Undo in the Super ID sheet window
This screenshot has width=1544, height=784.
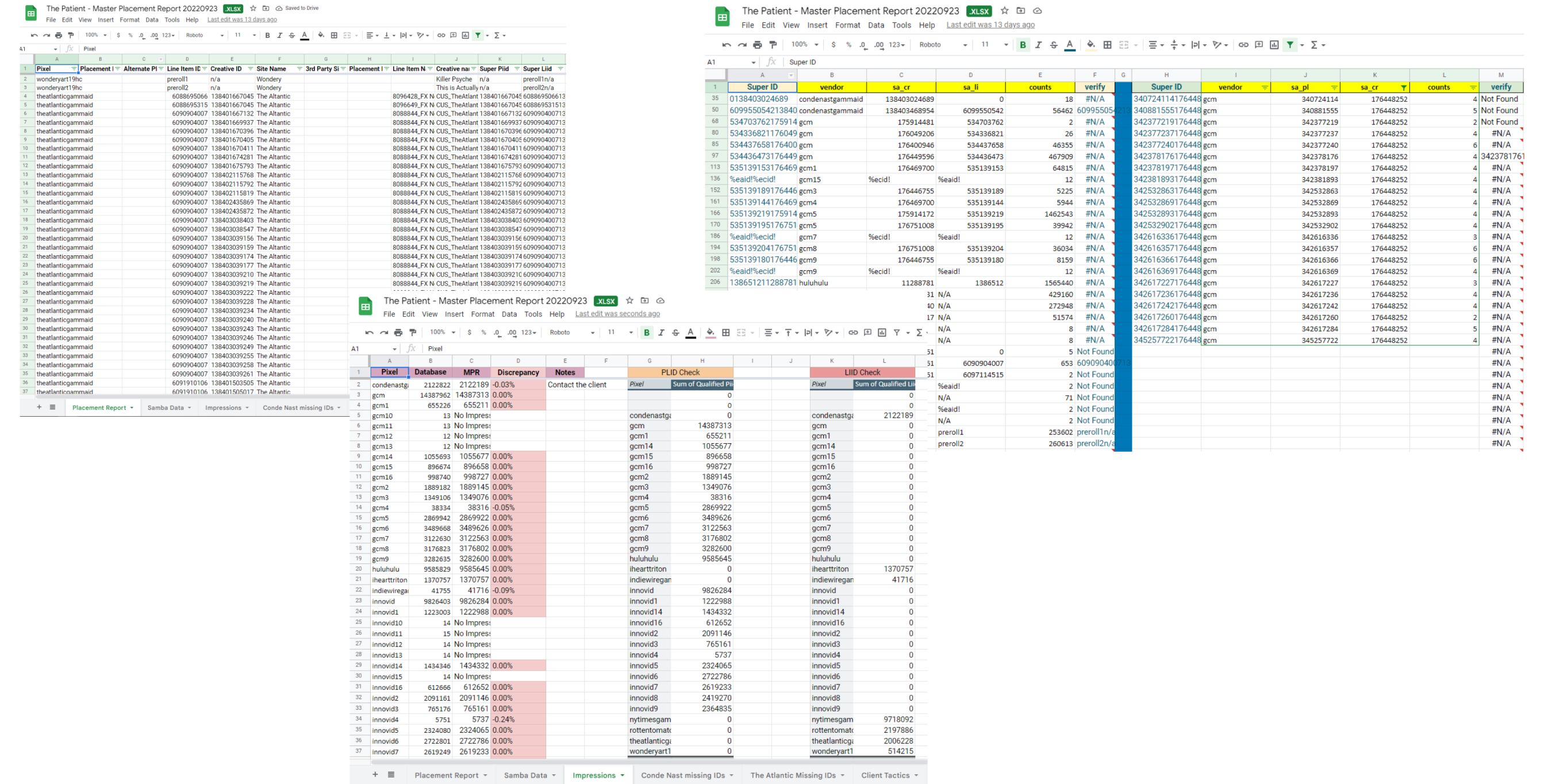[727, 45]
